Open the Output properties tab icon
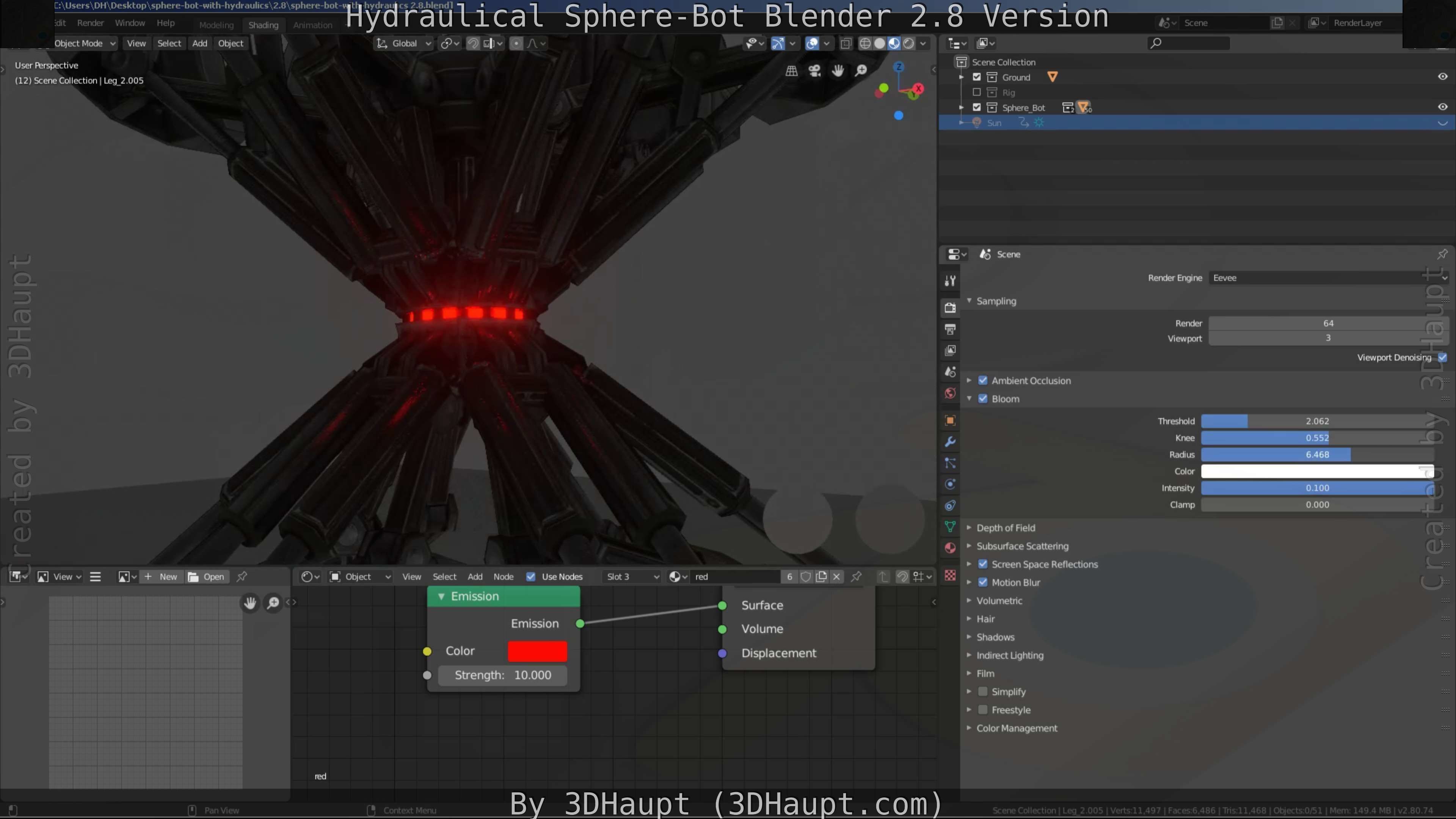 pyautogui.click(x=950, y=329)
